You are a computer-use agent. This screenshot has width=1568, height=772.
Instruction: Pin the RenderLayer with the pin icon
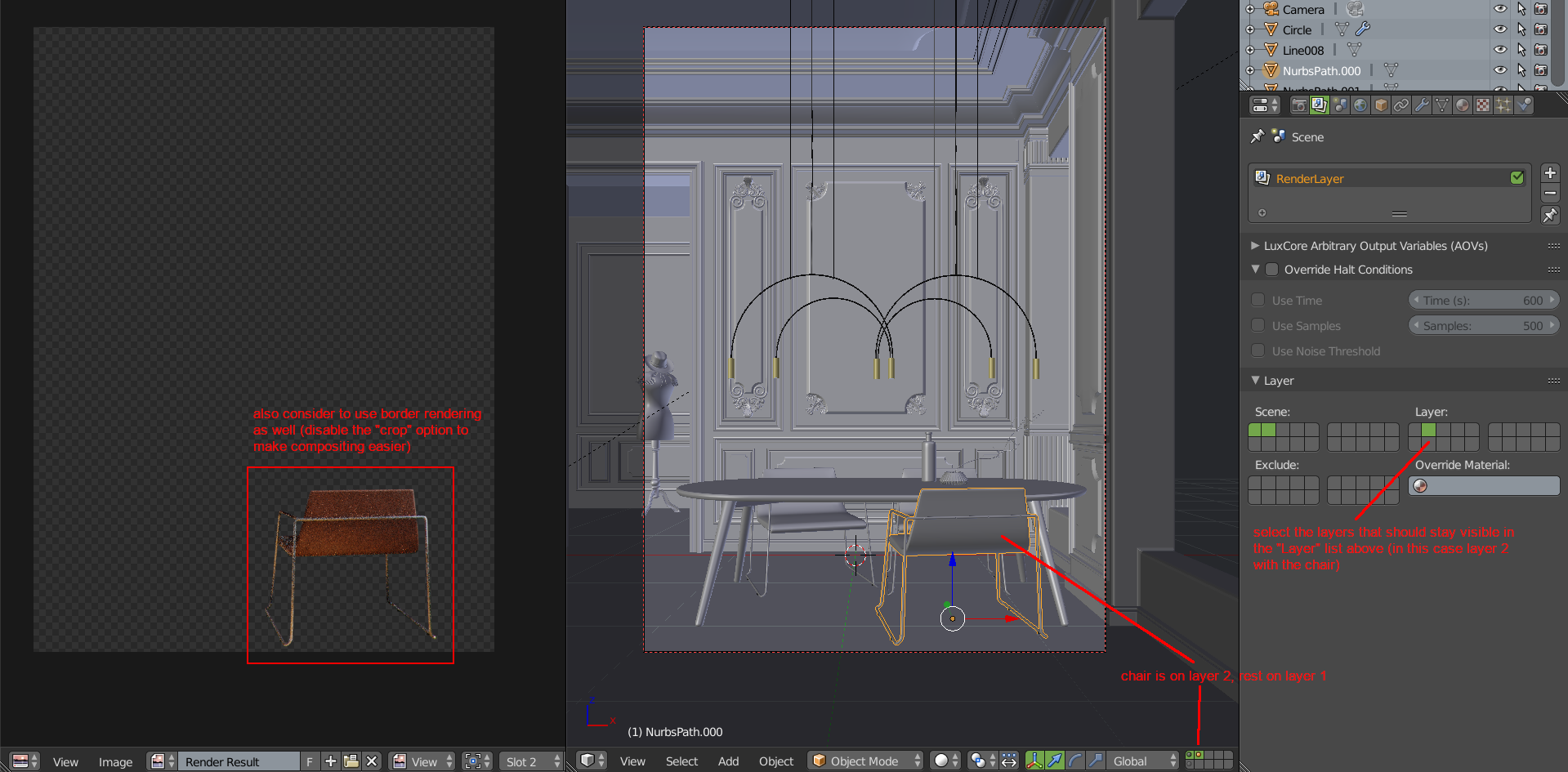point(1550,215)
